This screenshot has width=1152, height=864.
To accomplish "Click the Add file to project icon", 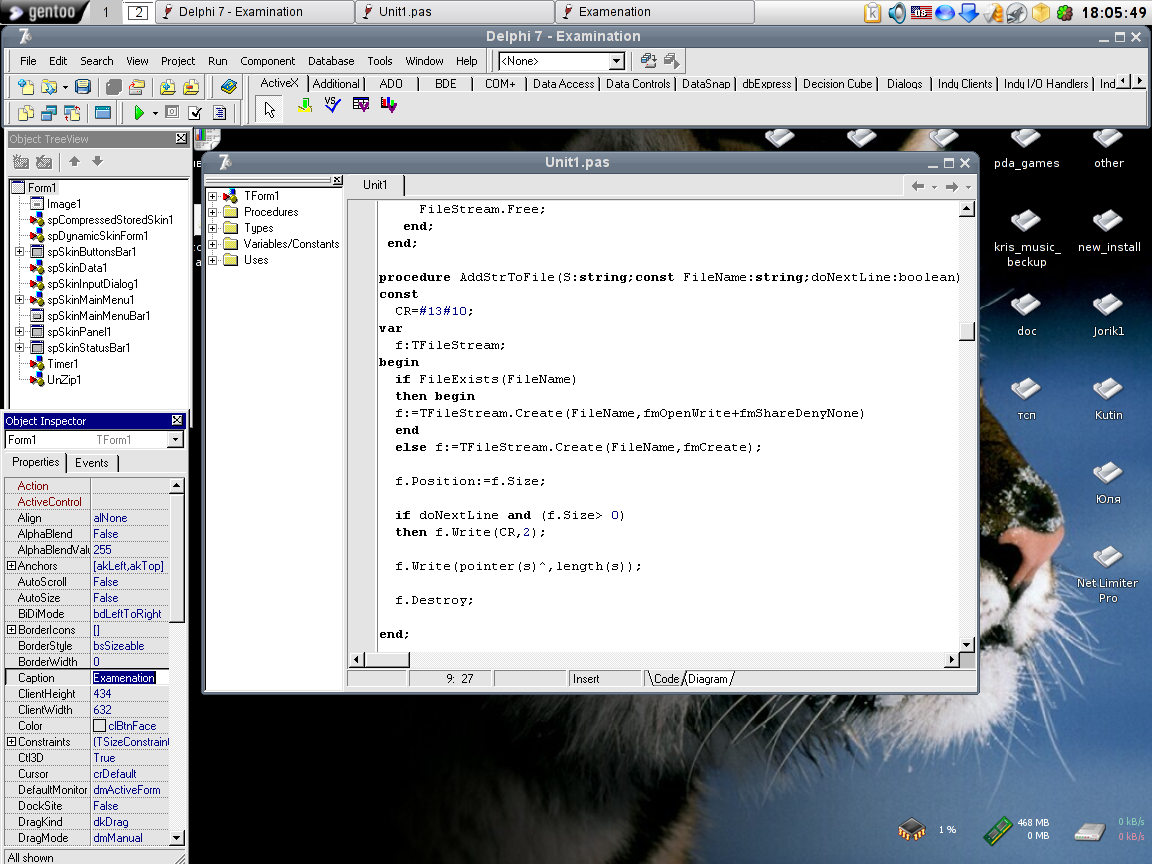I will (168, 87).
